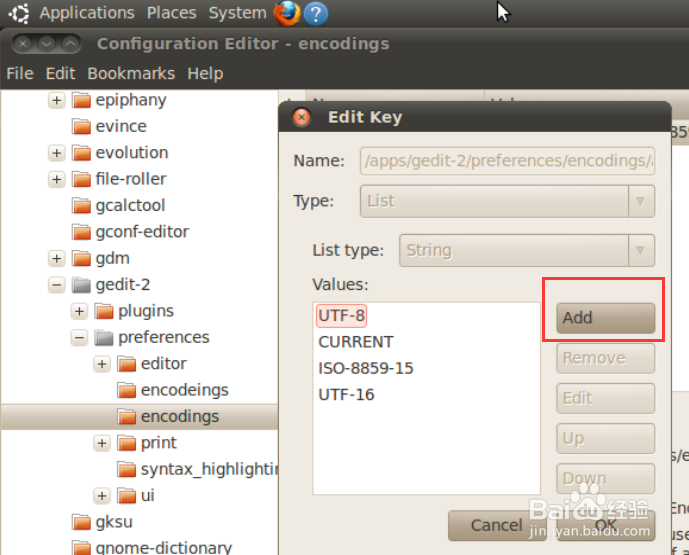
Task: Click the file-roller folder icon
Action: [x=81, y=179]
